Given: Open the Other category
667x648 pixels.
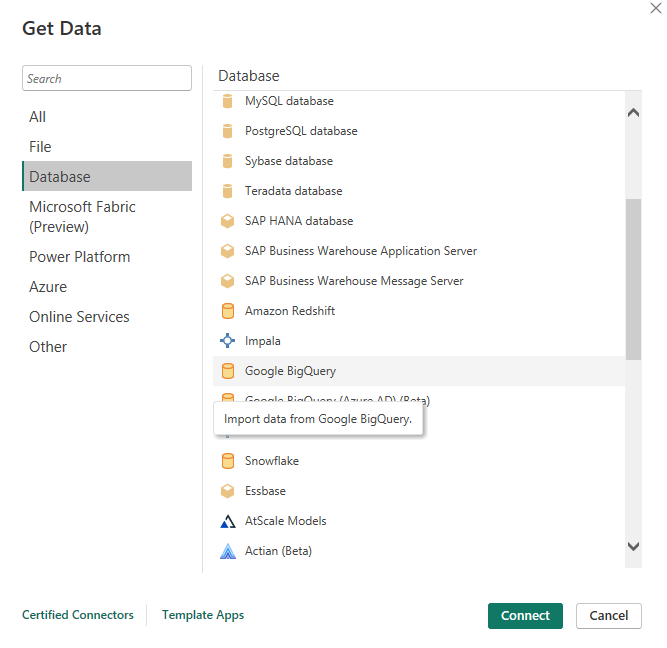Looking at the screenshot, I should [x=107, y=346].
